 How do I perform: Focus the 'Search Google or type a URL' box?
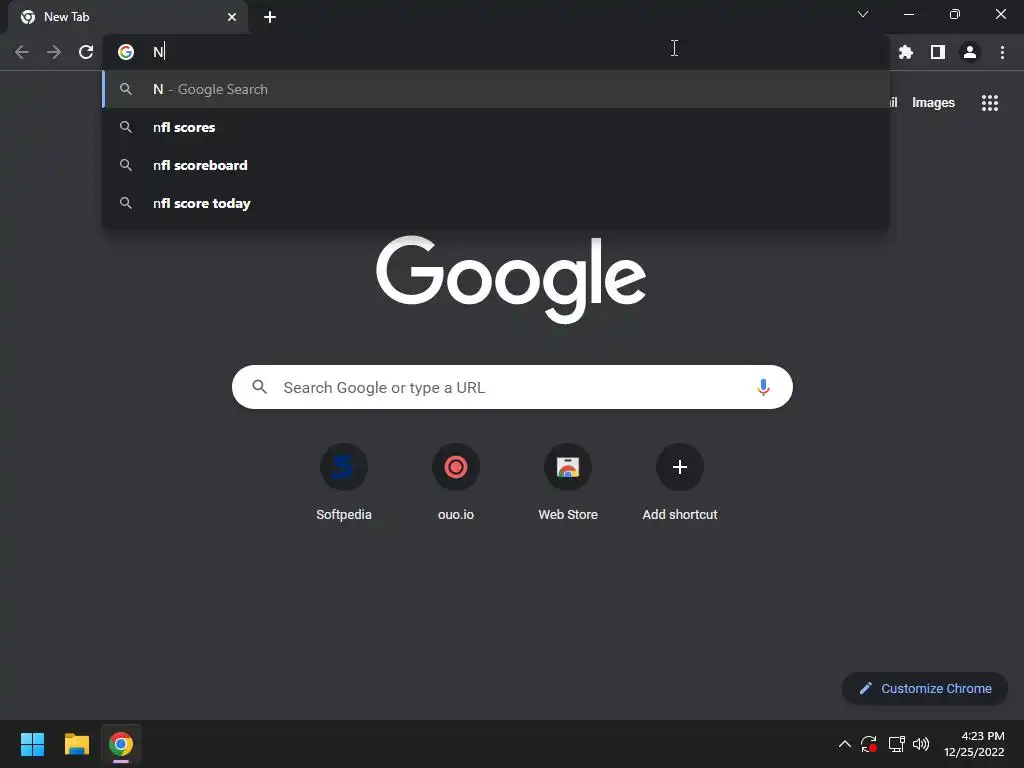click(512, 387)
